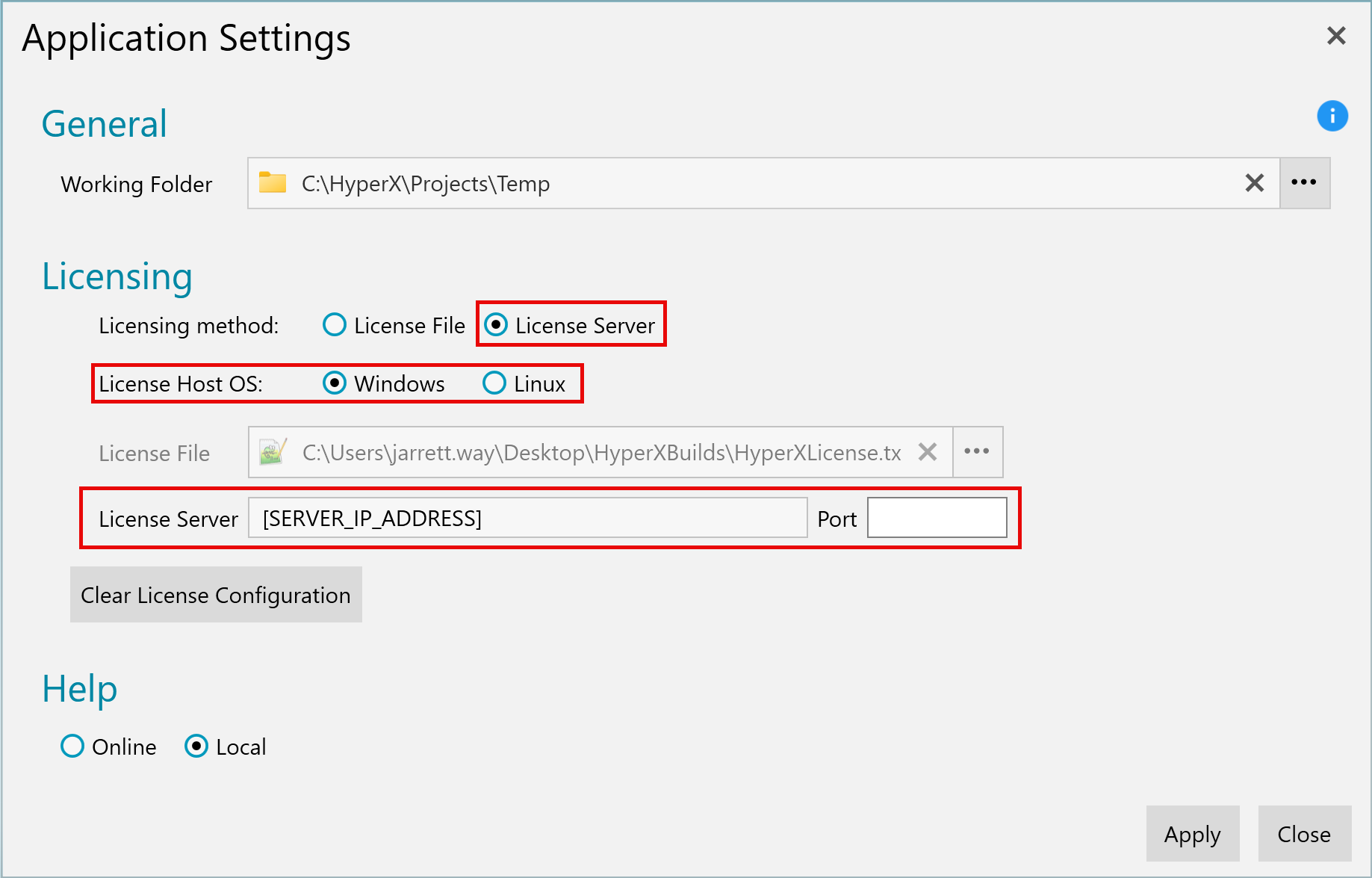Click the Help section heading
The image size is (1372, 878).
[x=80, y=689]
